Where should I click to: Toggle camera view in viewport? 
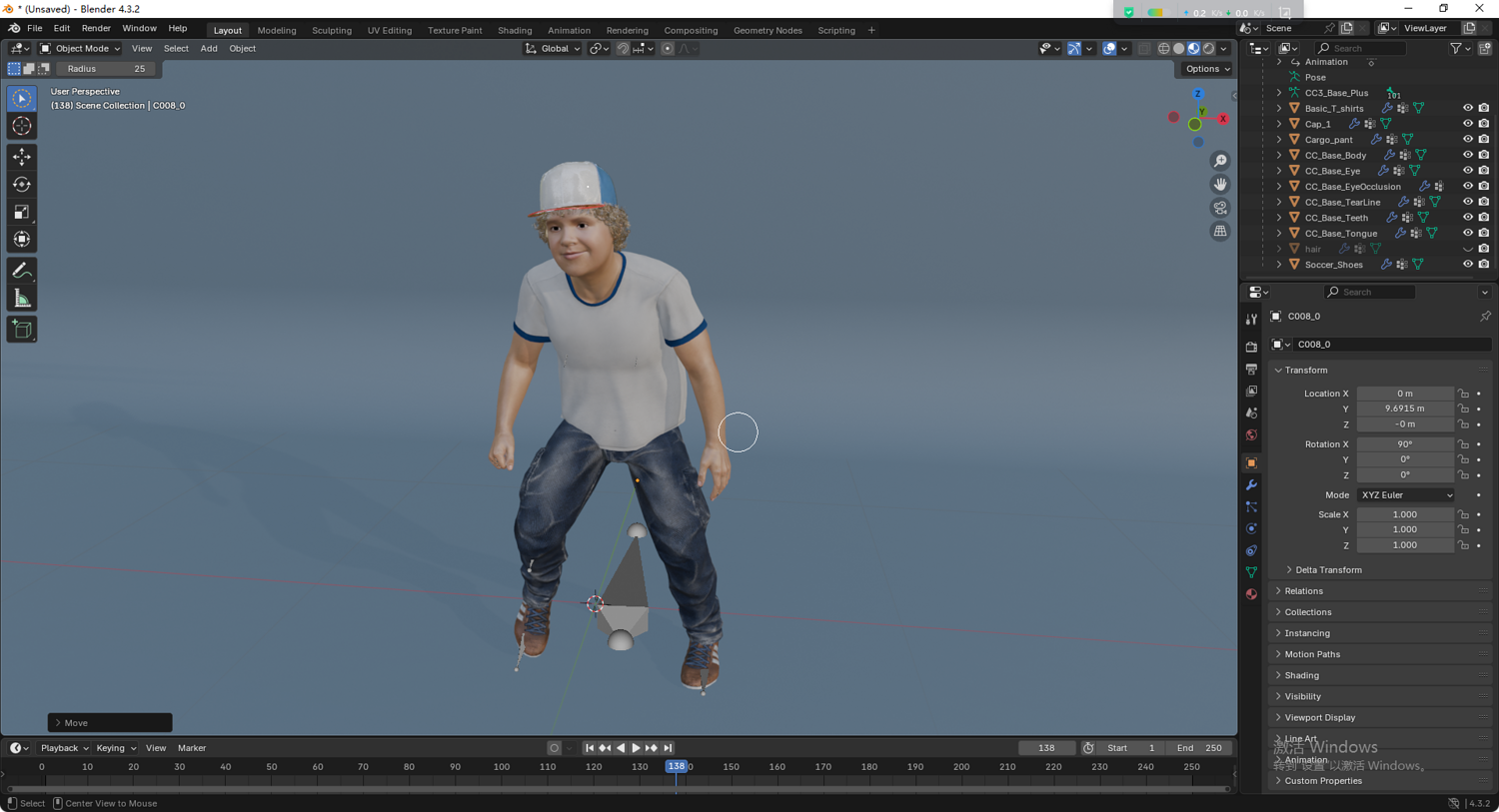click(1220, 208)
